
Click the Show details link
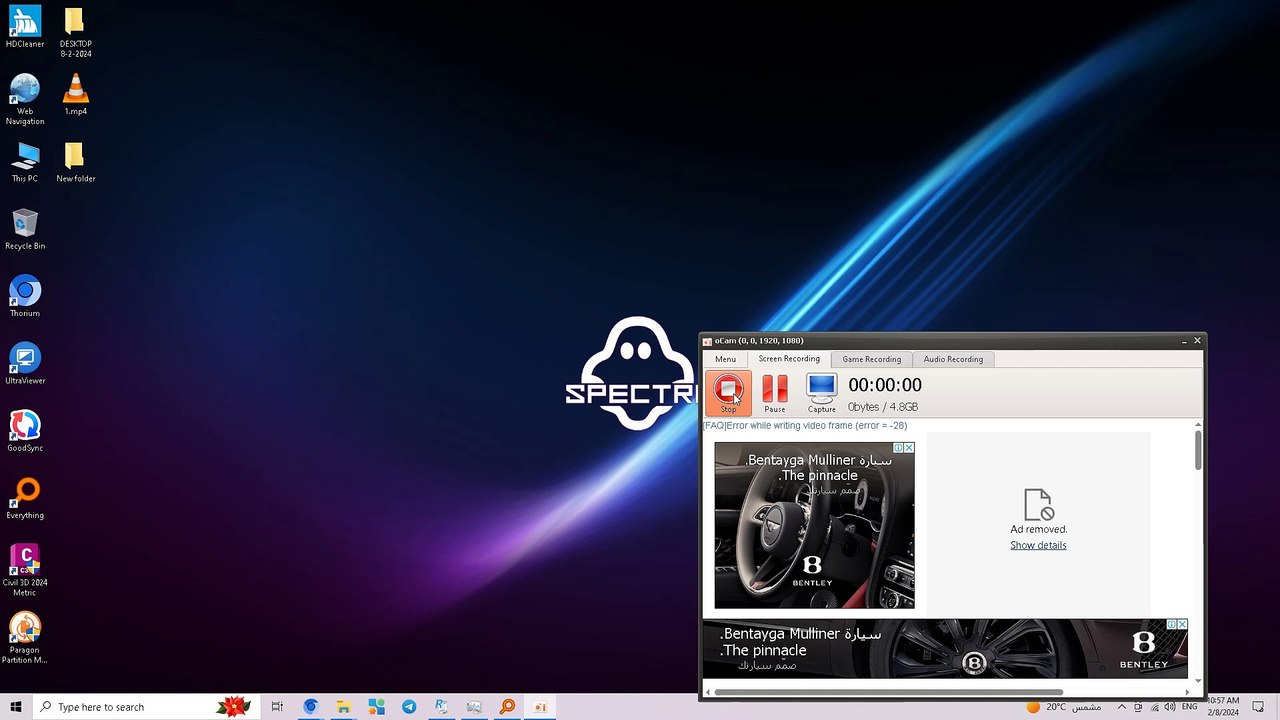coord(1038,545)
